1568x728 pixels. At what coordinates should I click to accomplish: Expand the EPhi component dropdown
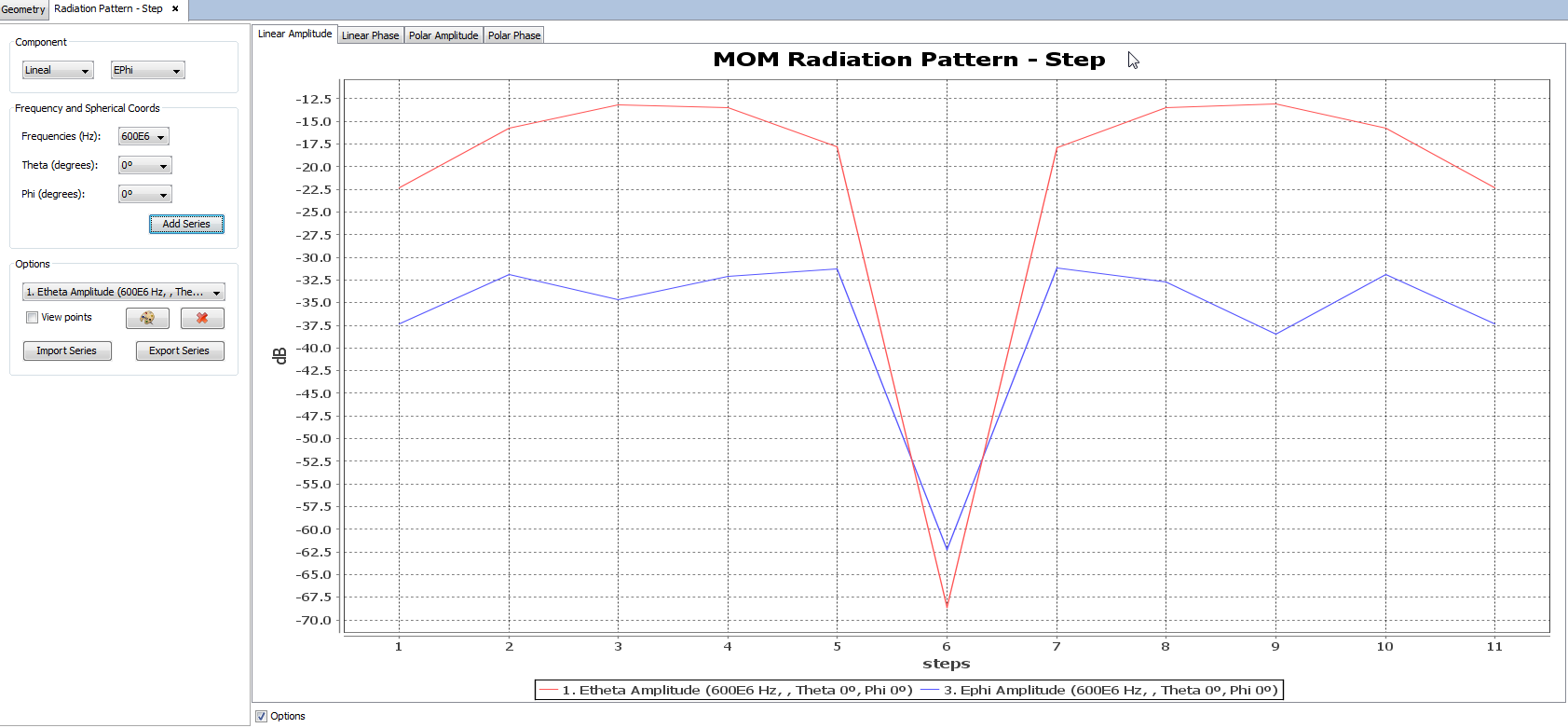(147, 70)
